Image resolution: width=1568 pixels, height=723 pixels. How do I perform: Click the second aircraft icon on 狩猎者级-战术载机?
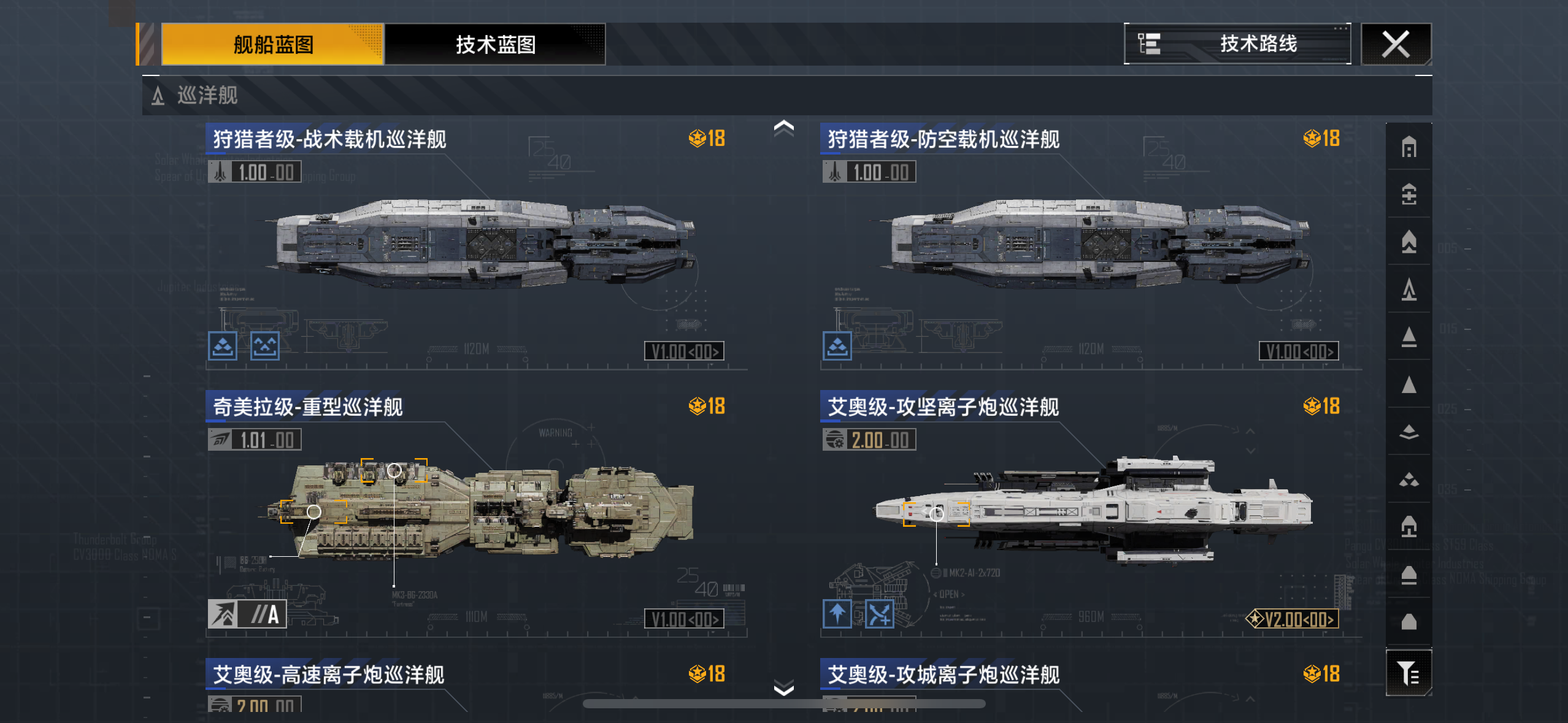tap(265, 346)
